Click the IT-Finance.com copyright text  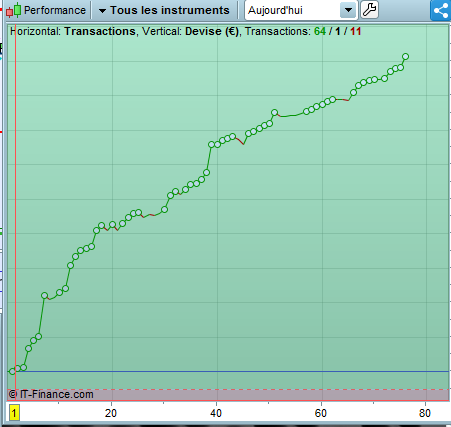pos(51,395)
